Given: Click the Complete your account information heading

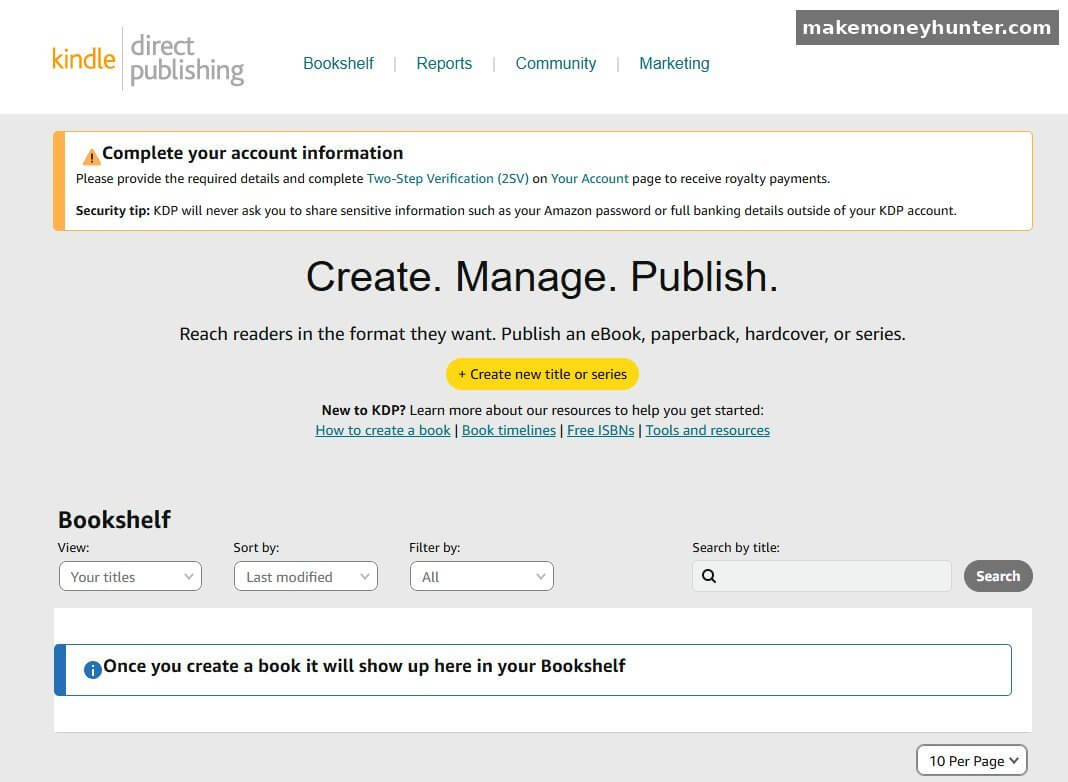Looking at the screenshot, I should [x=253, y=153].
